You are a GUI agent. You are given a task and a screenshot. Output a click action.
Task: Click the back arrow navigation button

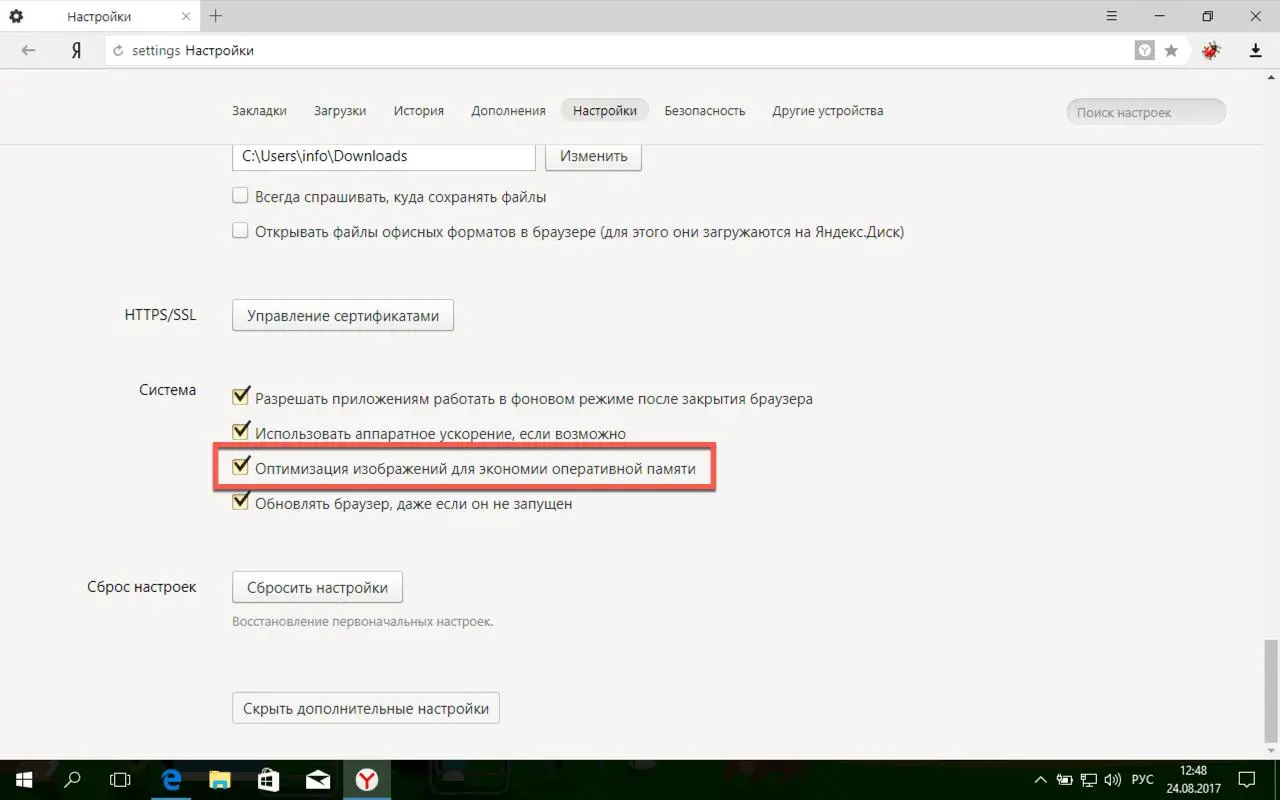(28, 50)
